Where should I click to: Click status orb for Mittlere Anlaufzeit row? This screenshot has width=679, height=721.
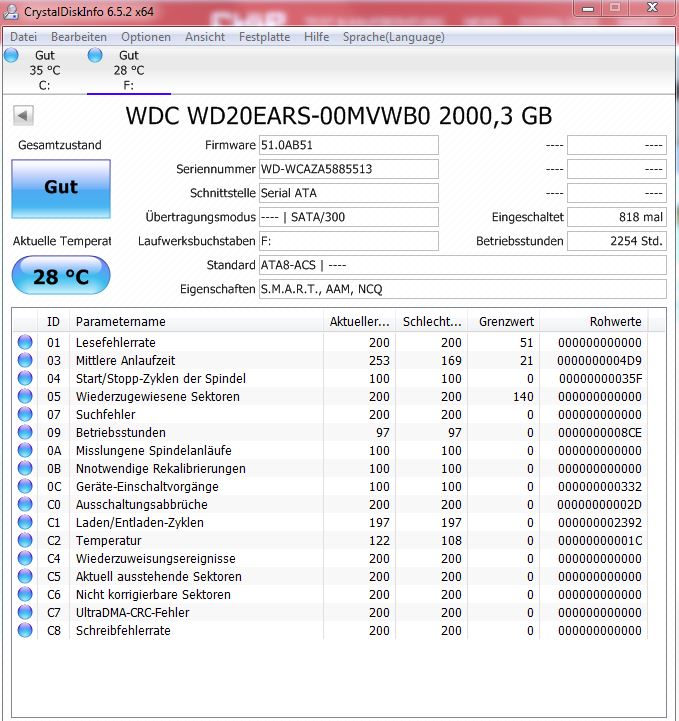click(x=25, y=360)
